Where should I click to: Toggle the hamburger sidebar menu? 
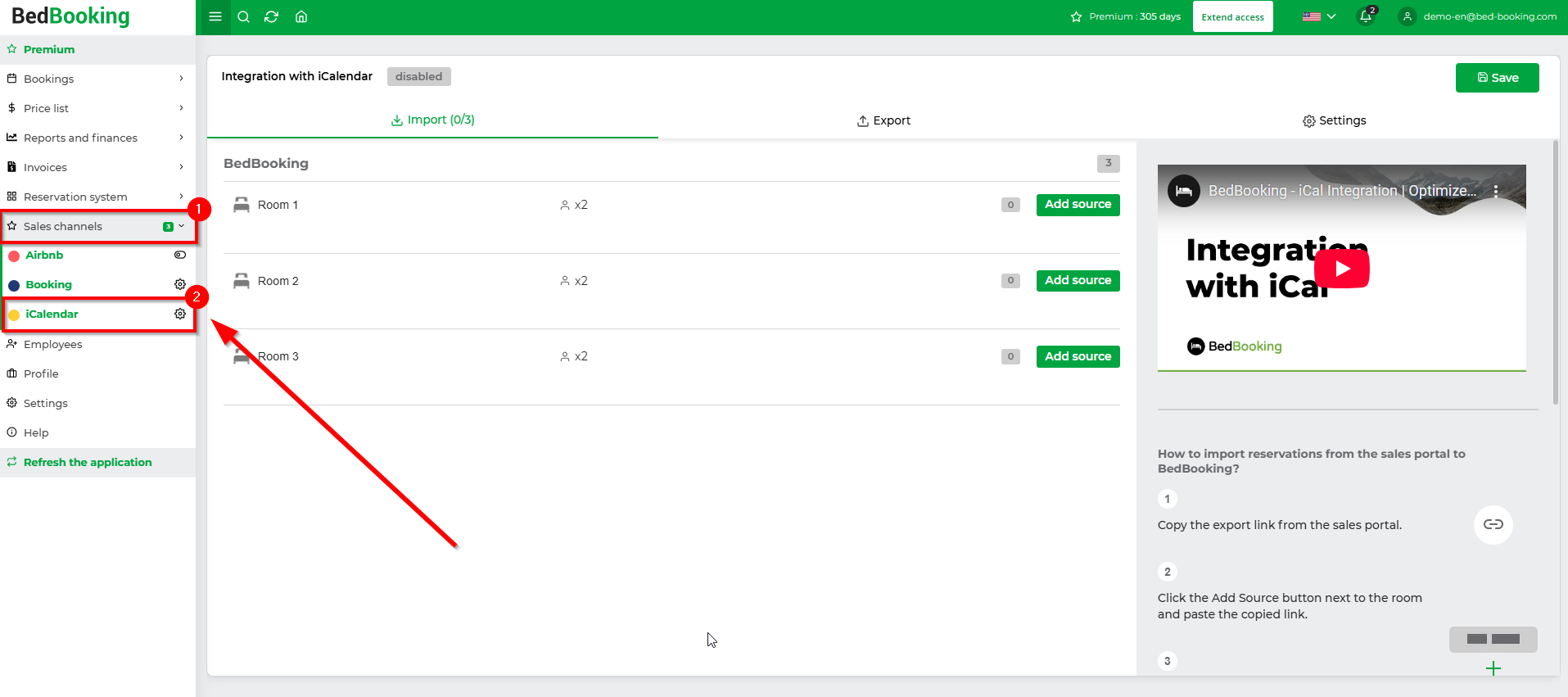coord(215,16)
